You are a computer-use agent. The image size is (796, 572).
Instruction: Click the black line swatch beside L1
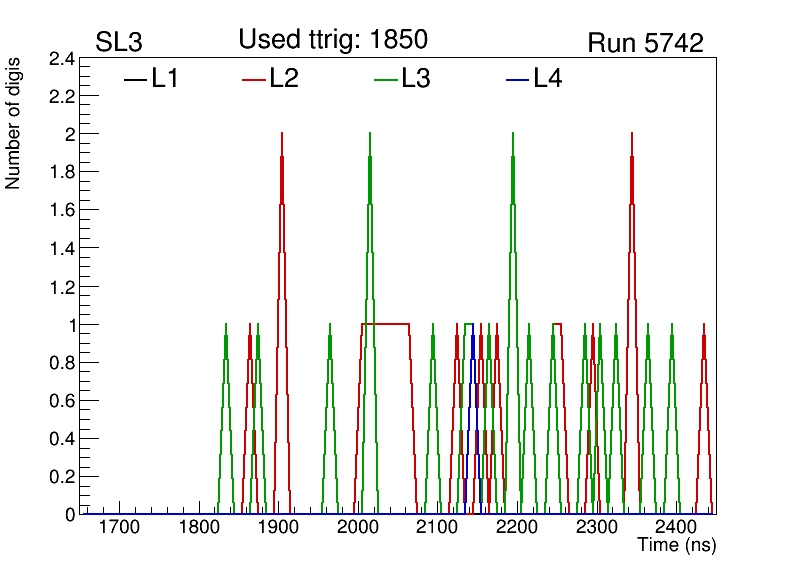(135, 80)
